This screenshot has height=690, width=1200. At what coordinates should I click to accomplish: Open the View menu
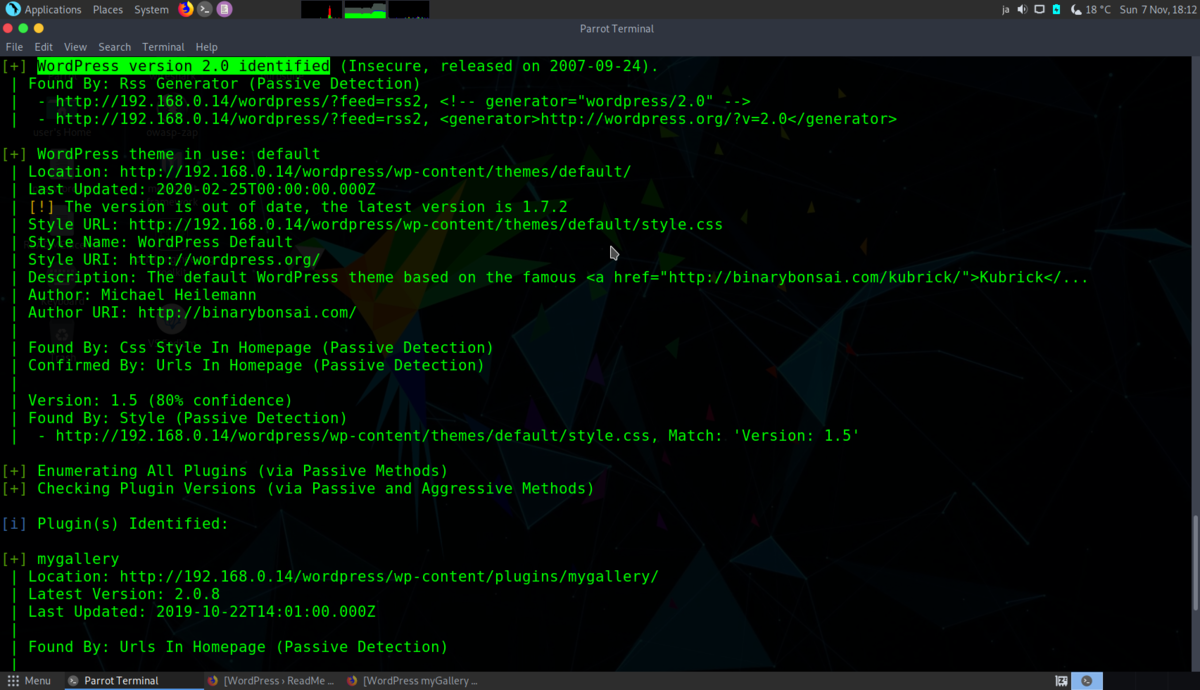pyautogui.click(x=75, y=47)
